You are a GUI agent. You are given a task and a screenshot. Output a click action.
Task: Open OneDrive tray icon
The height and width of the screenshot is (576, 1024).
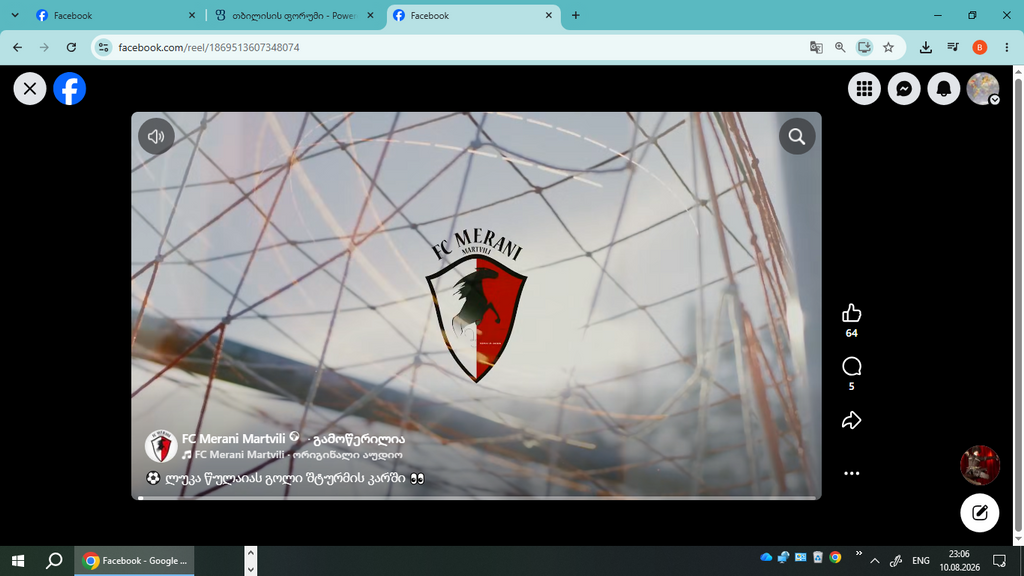(x=766, y=557)
